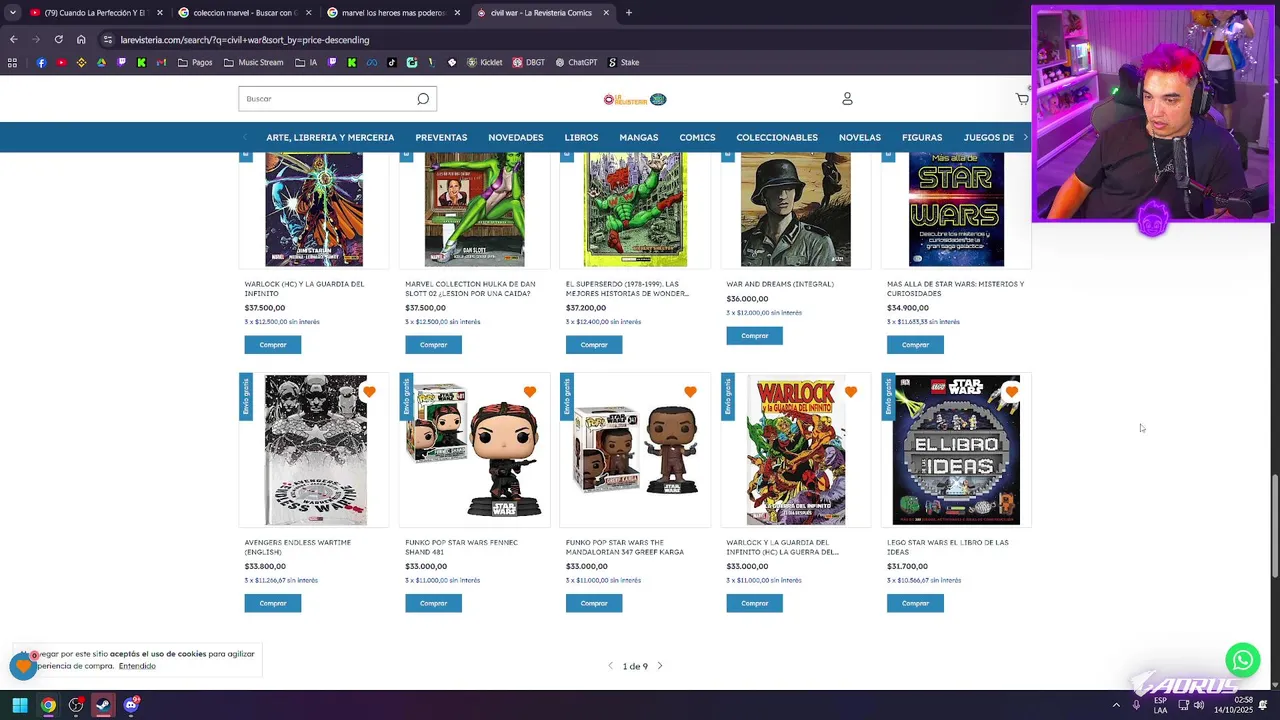Open the user account icon
This screenshot has height=720, width=1280.
[847, 98]
